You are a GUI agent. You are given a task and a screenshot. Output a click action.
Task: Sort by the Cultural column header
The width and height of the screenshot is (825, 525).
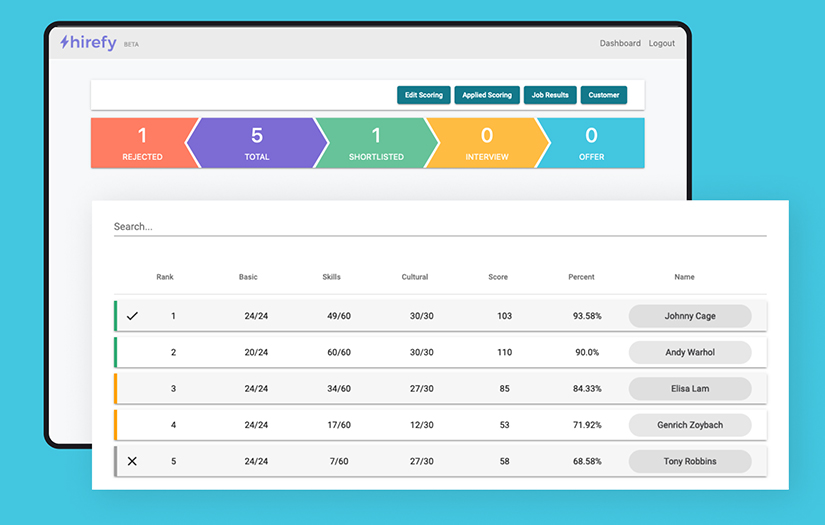pos(415,277)
